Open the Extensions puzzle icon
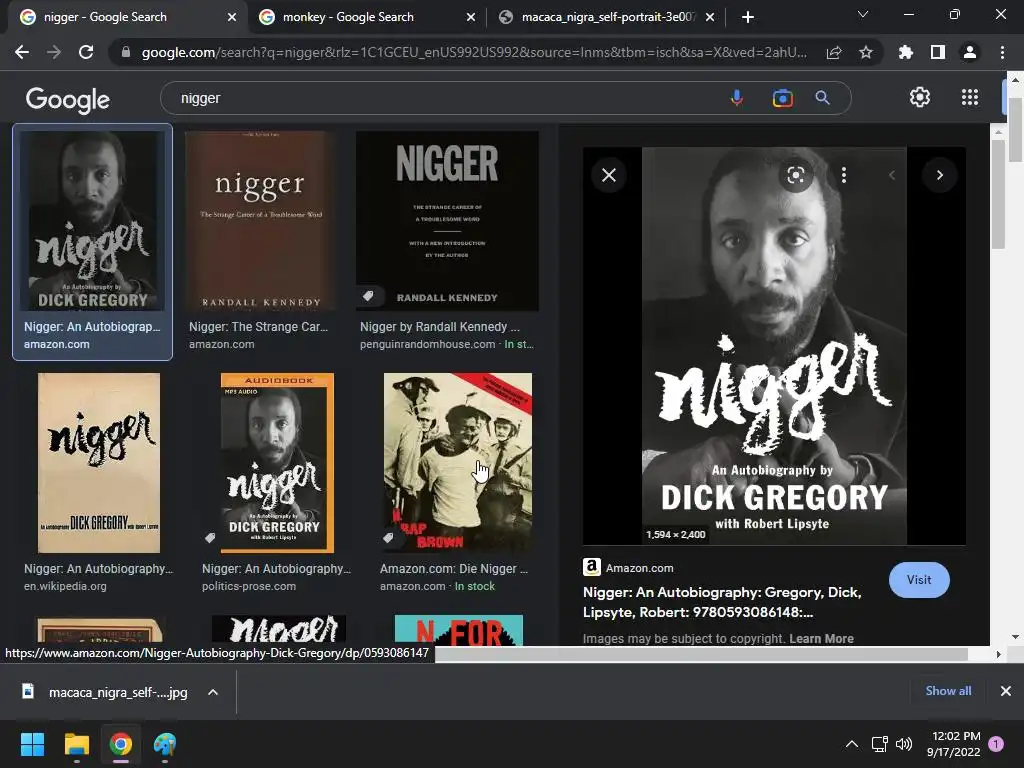Viewport: 1024px width, 768px height. point(906,52)
